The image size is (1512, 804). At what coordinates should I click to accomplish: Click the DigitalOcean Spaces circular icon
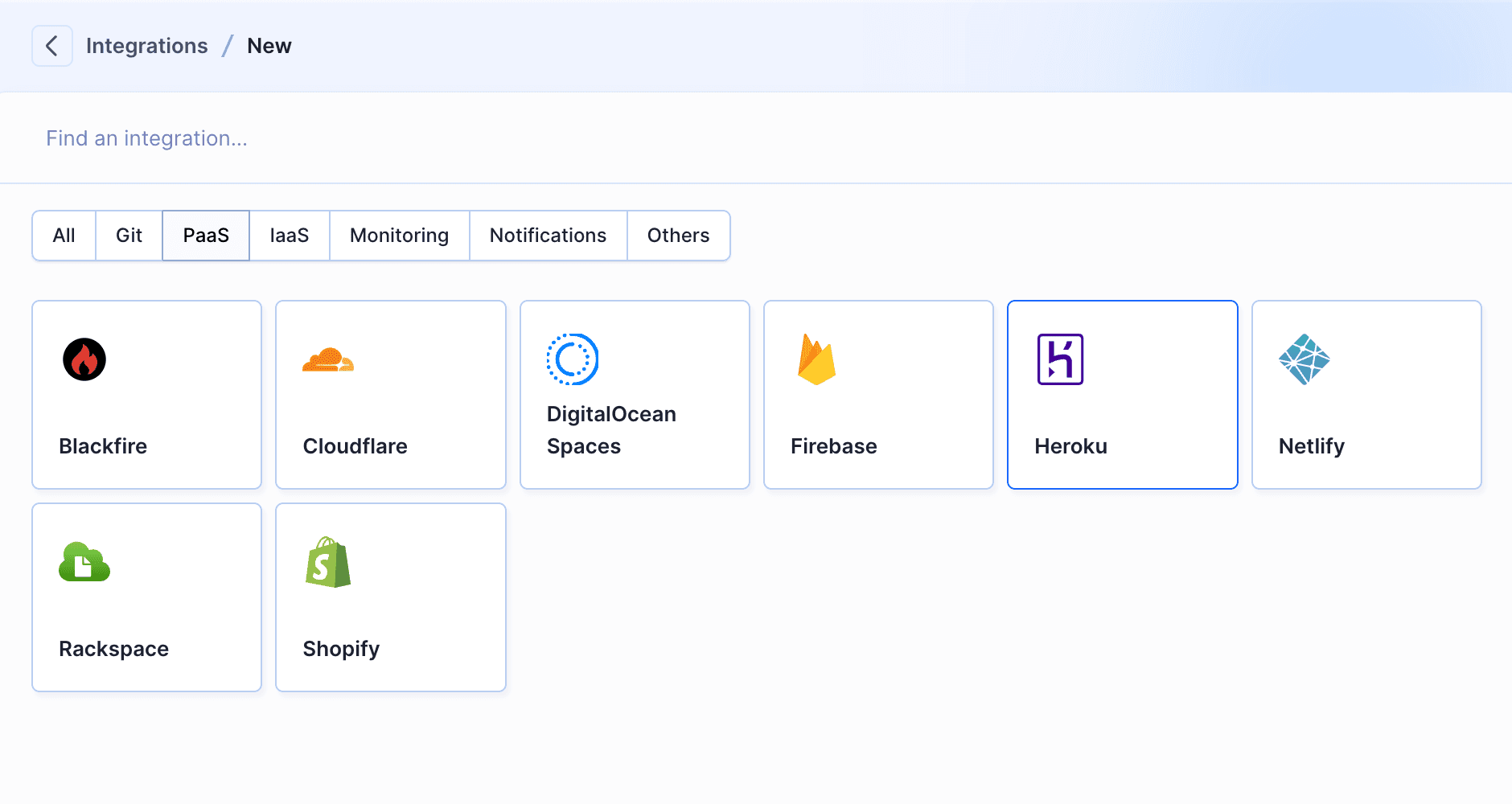(573, 359)
